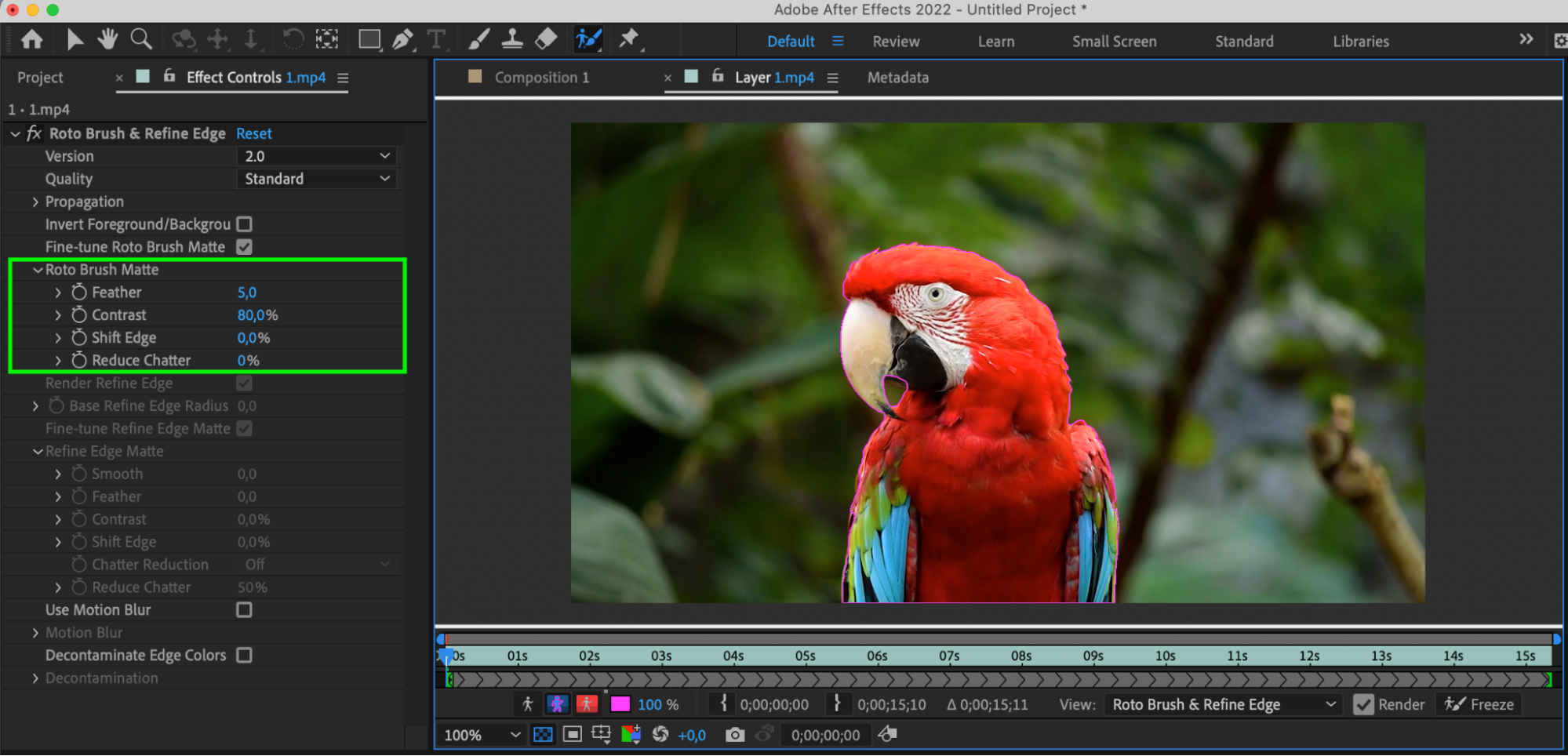Select the Roto Brush tool
This screenshot has height=756, width=1568.
coord(588,39)
